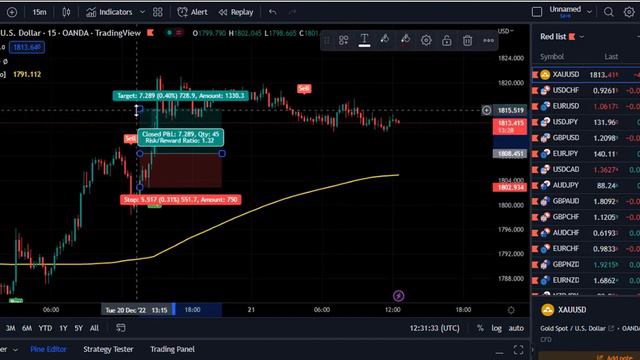This screenshot has height=360, width=640.
Task: Open the quick search magnifier
Action: click(x=609, y=12)
